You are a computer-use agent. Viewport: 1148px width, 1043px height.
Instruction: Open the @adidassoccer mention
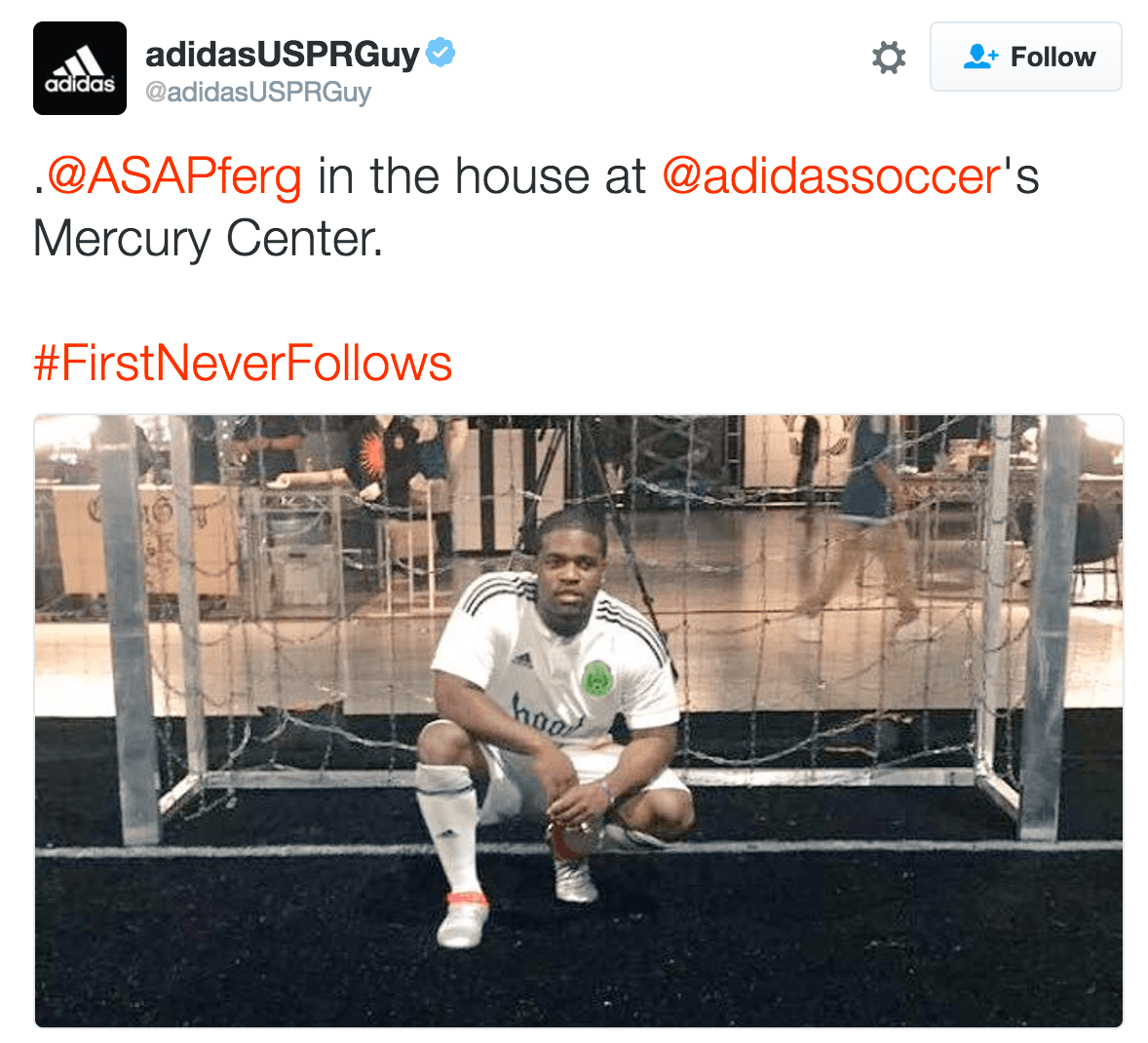[x=831, y=176]
